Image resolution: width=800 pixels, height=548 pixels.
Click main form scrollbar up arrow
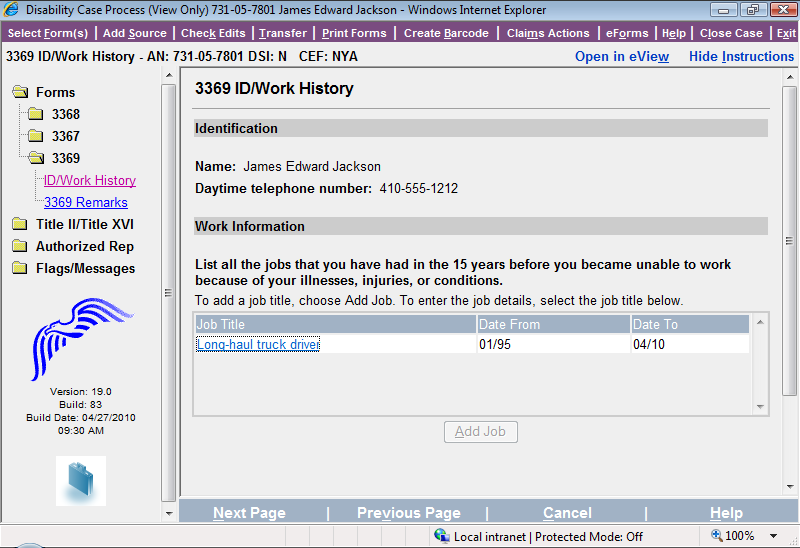[x=790, y=77]
